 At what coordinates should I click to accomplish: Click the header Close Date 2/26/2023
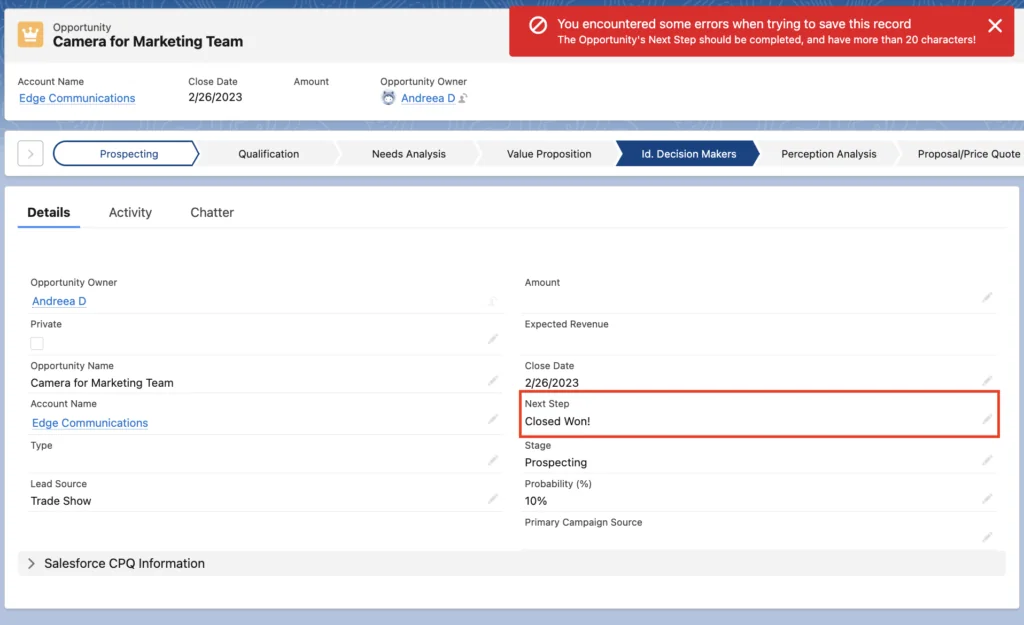215,97
